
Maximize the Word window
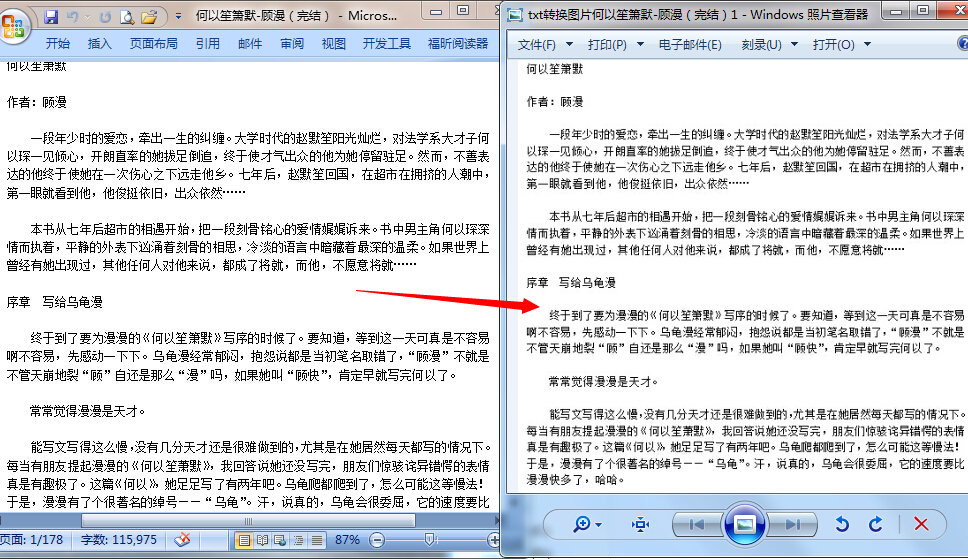point(463,11)
